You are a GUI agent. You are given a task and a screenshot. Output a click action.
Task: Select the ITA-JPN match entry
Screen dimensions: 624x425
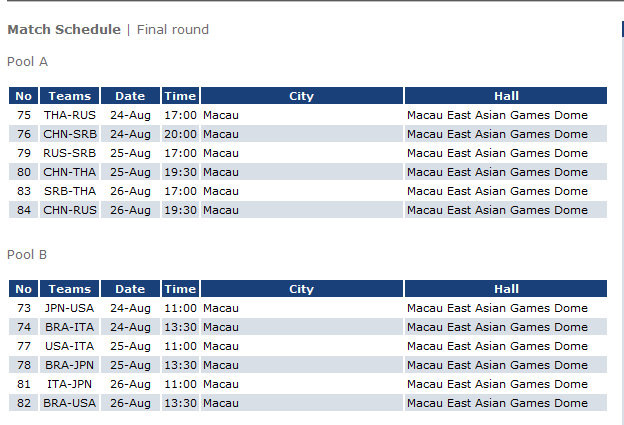[69, 384]
